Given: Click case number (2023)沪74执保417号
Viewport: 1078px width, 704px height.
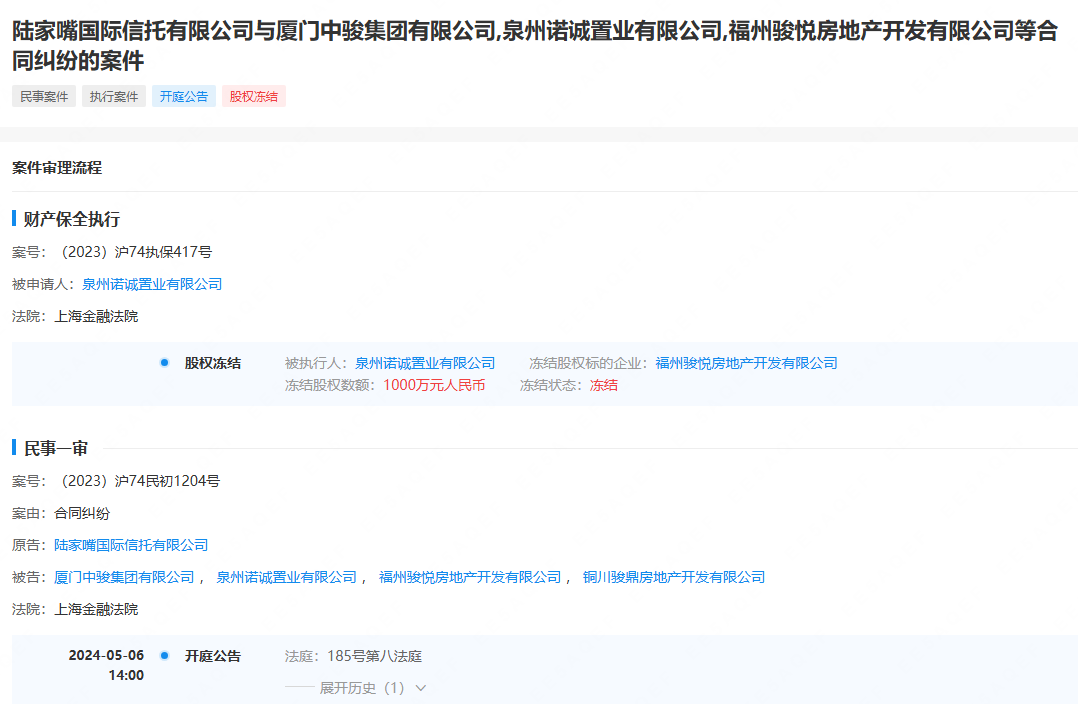Looking at the screenshot, I should pos(133,252).
